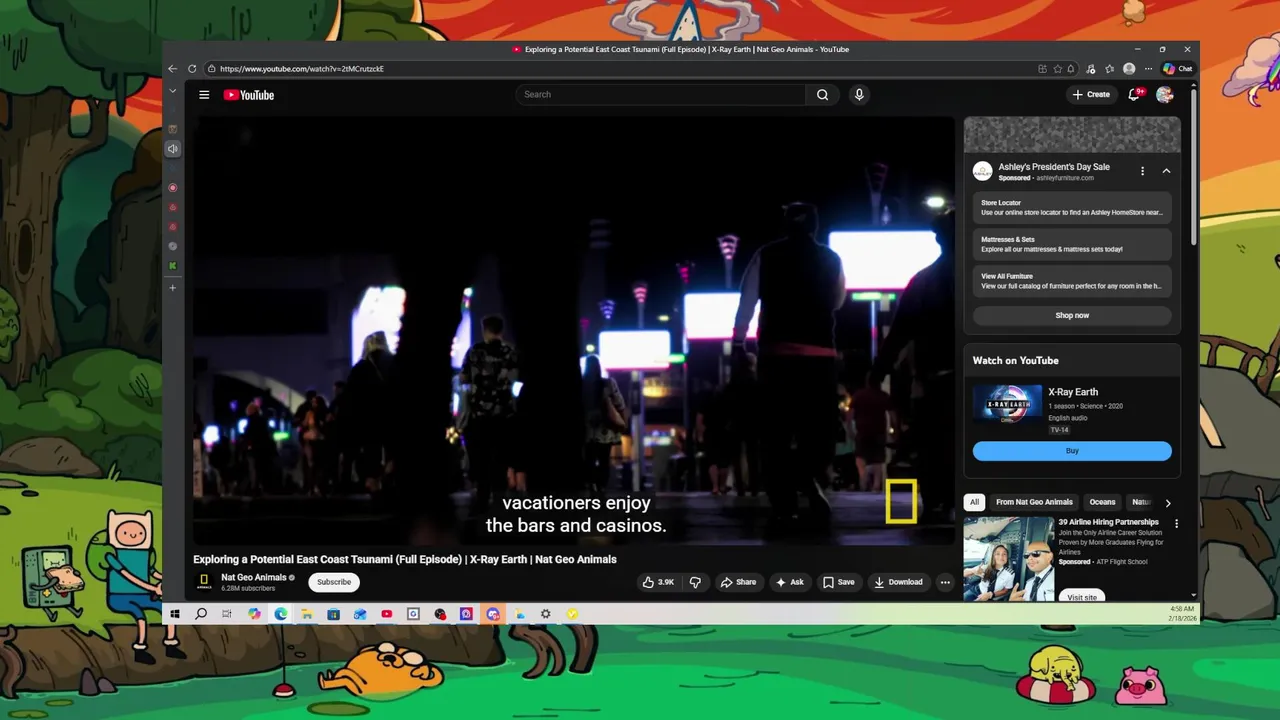
Task: Open the YouTube hamburger guide menu
Action: tap(204, 95)
